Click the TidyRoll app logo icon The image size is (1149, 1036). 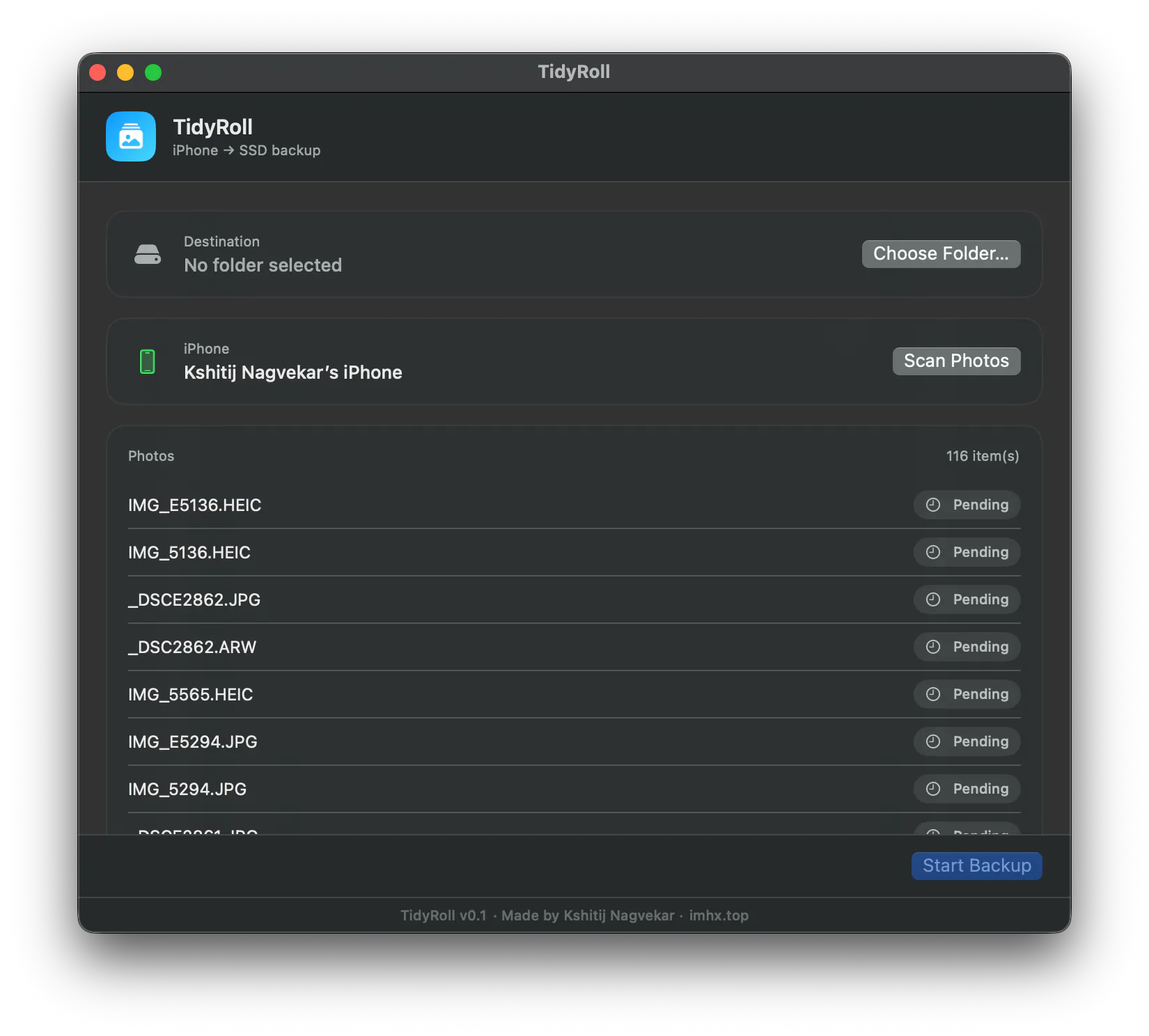click(131, 136)
